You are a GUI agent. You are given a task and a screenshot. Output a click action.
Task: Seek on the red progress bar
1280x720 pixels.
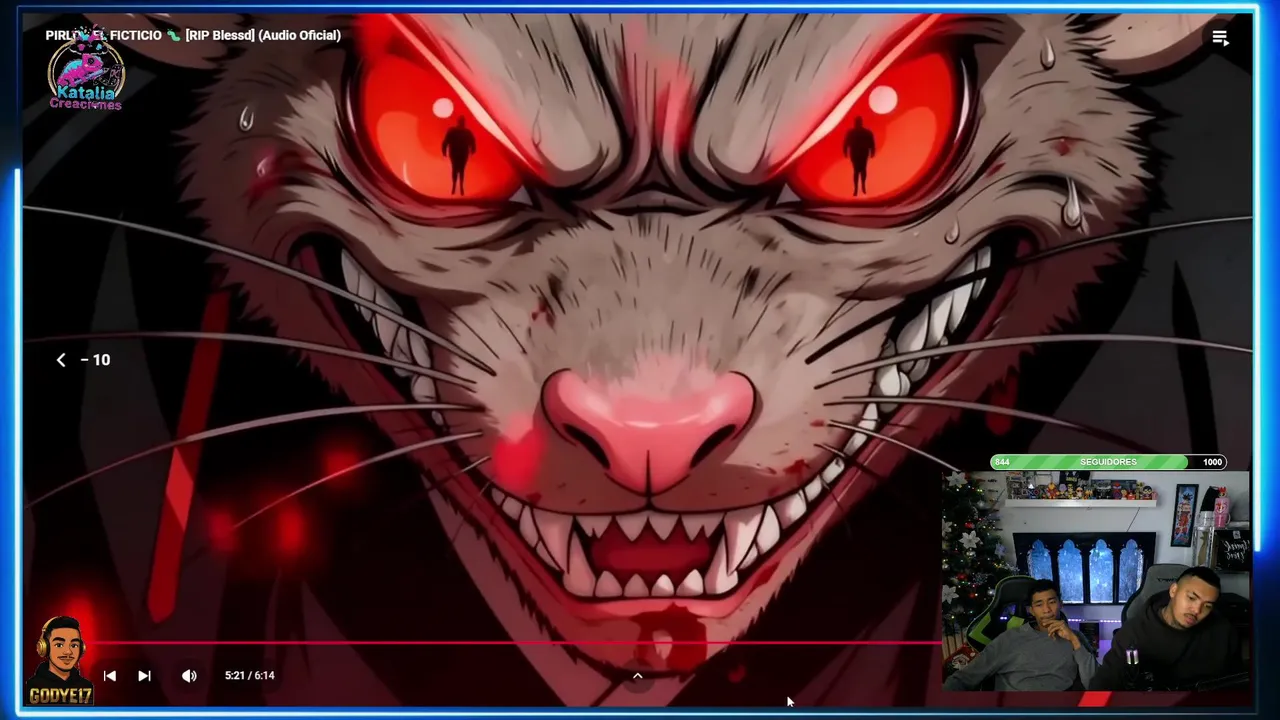pyautogui.click(x=515, y=643)
